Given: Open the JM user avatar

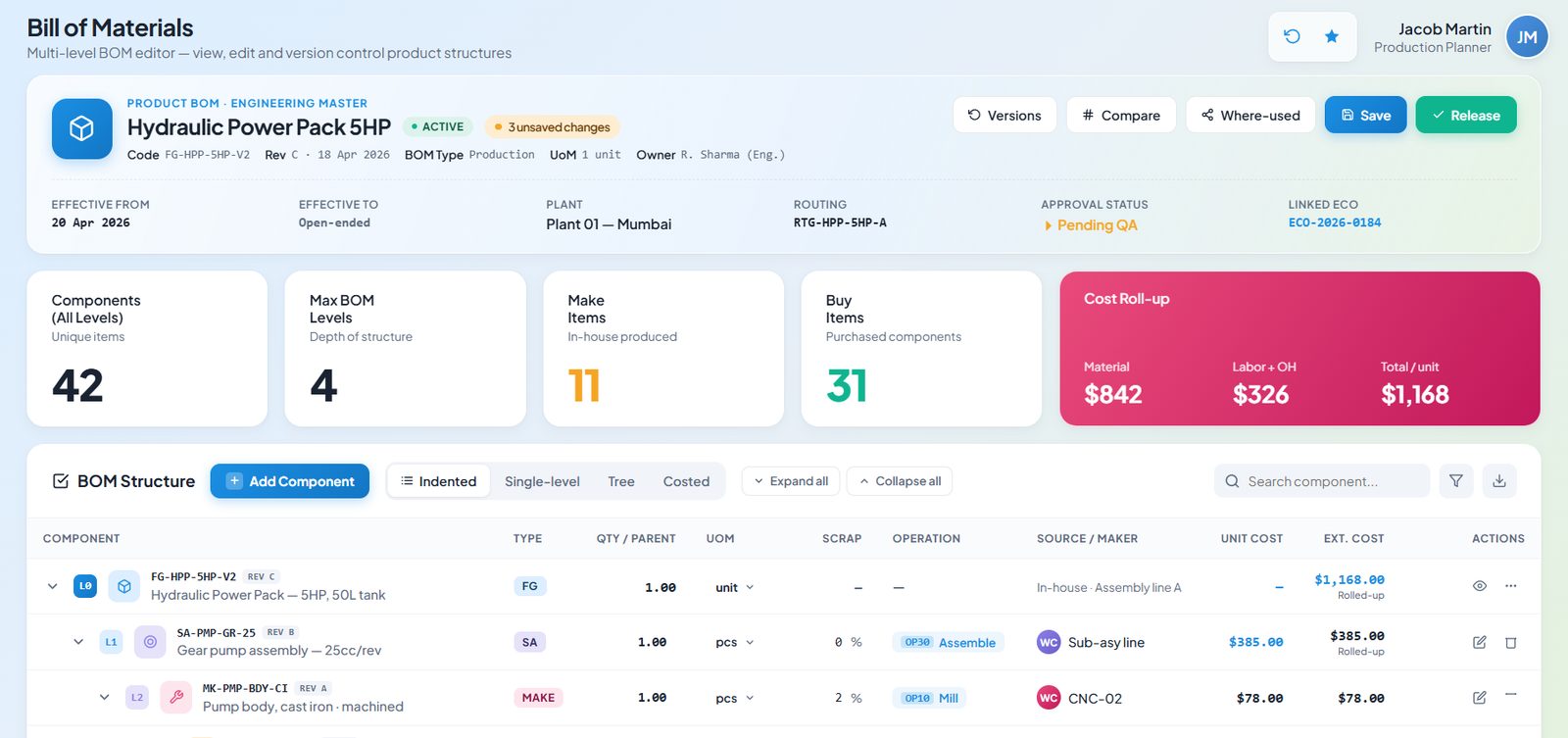Looking at the screenshot, I should pyautogui.click(x=1527, y=37).
